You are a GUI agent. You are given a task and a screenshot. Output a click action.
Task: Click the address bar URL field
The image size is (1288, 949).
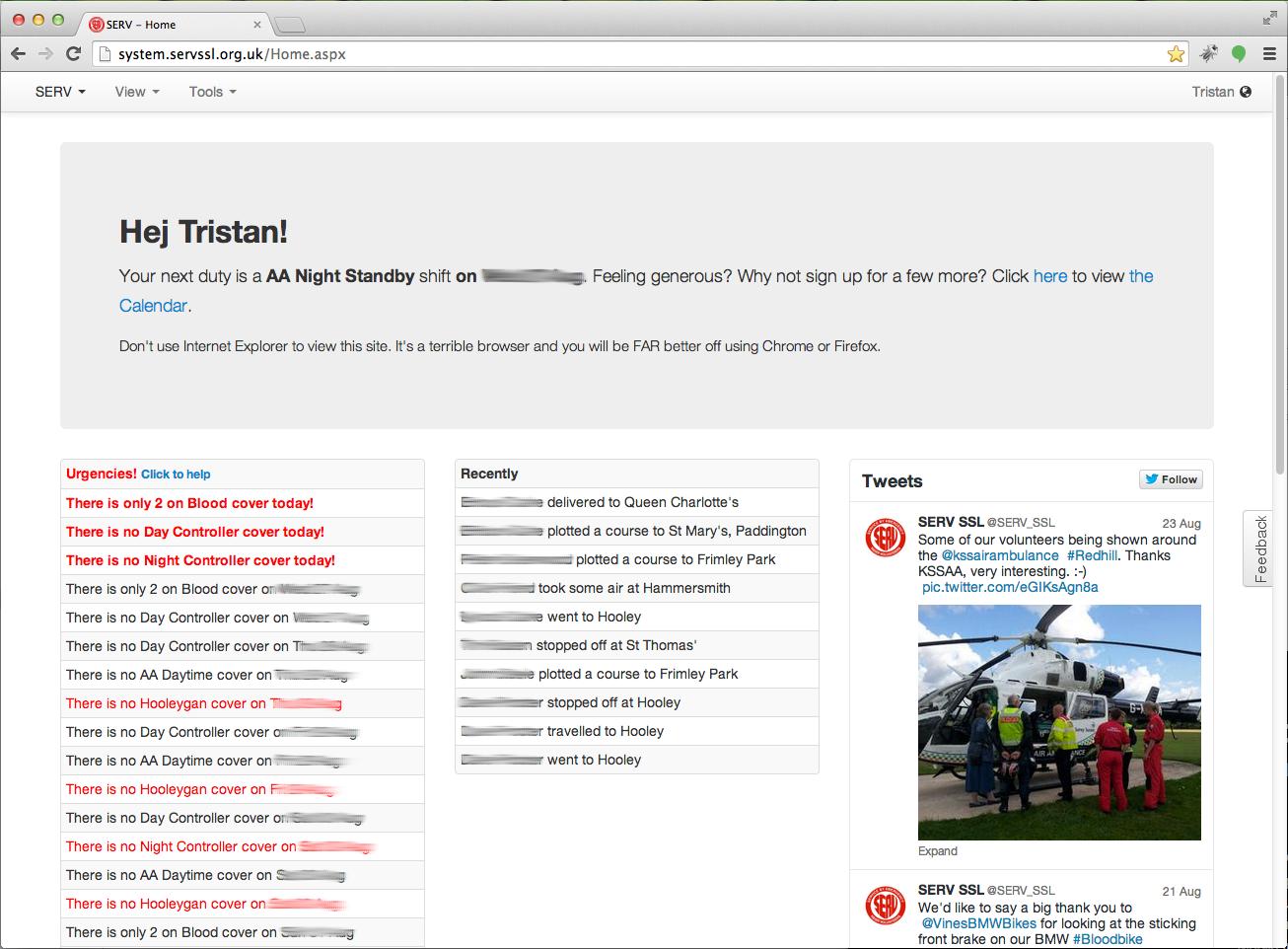point(631,54)
